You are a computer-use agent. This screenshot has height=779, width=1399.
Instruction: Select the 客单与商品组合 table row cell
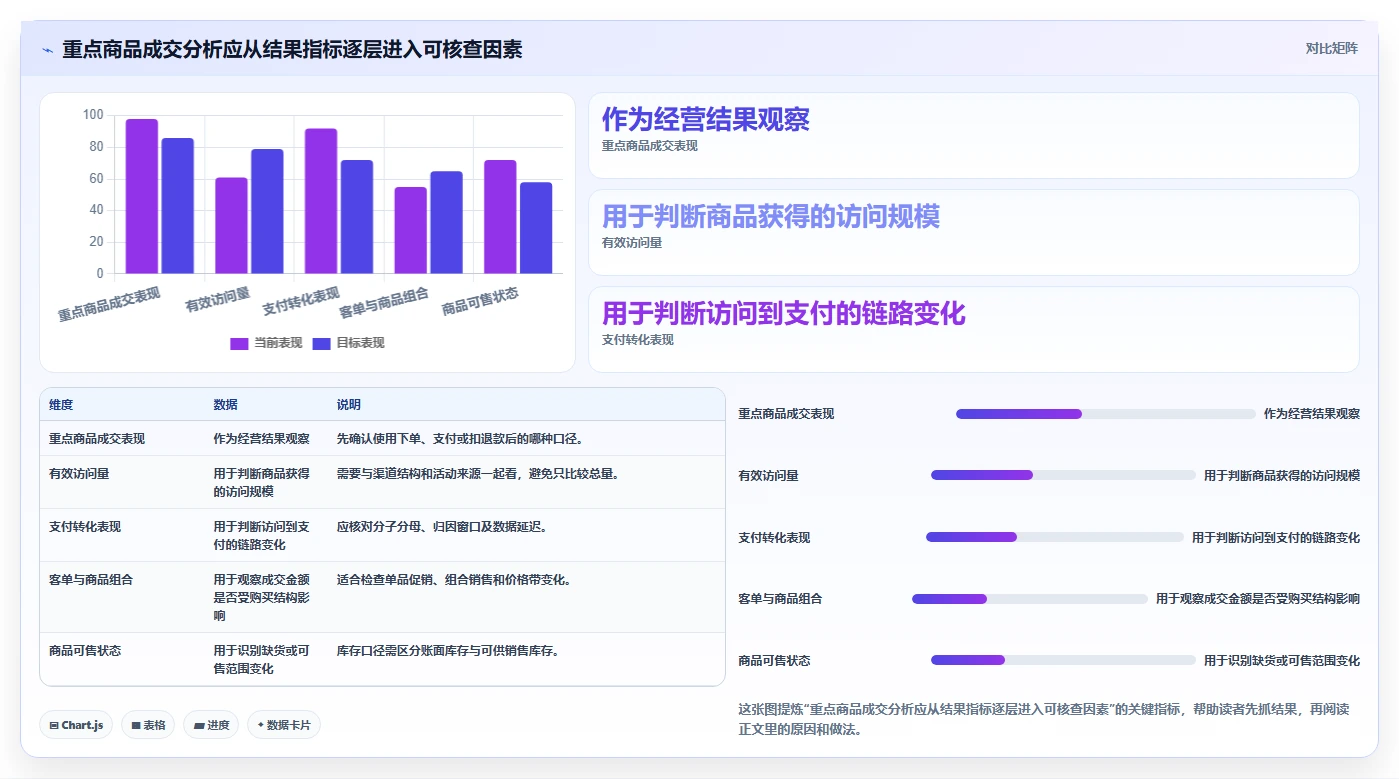(91, 580)
